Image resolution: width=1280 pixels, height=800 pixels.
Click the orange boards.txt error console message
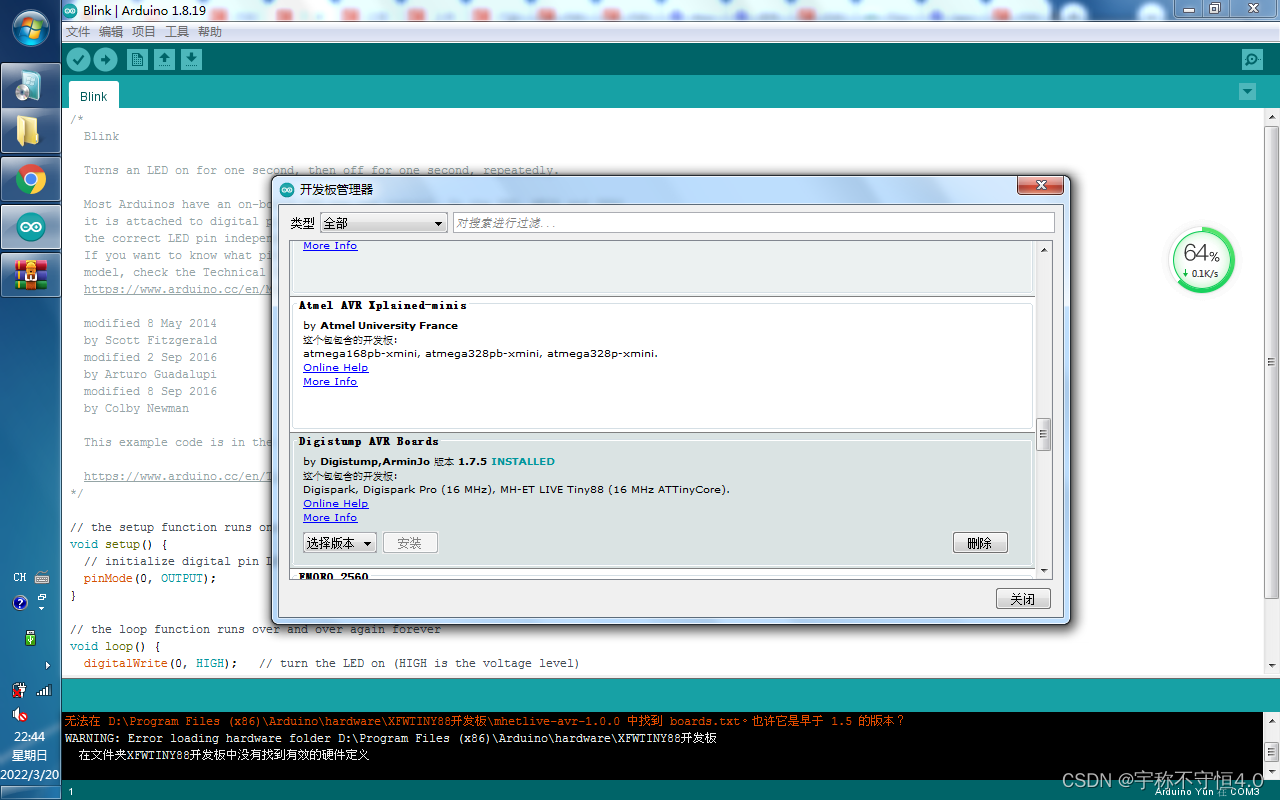[485, 721]
